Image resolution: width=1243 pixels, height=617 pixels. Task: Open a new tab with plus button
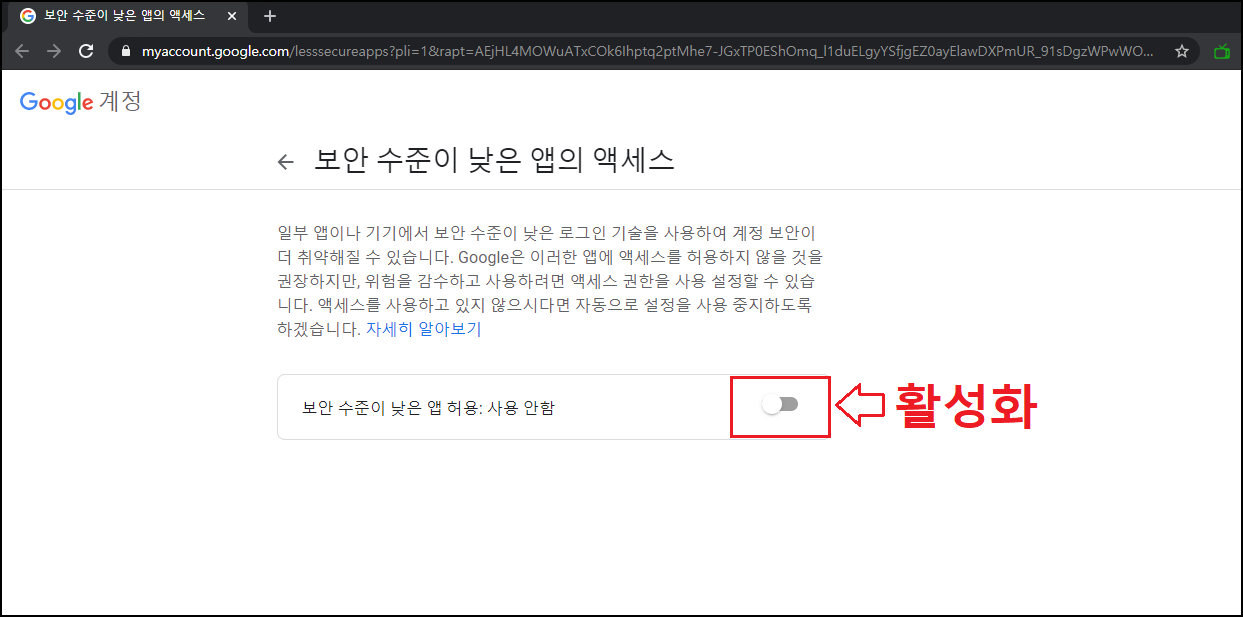click(269, 16)
